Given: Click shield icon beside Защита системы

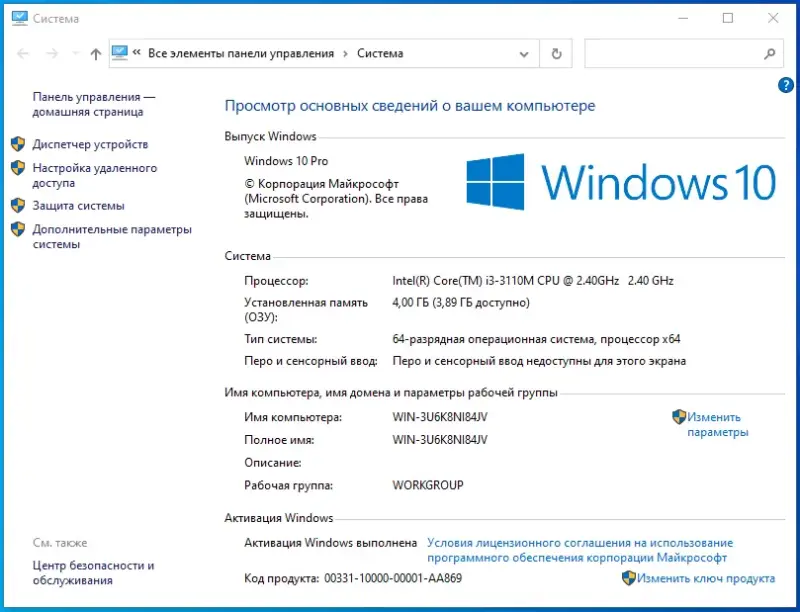Looking at the screenshot, I should pyautogui.click(x=18, y=206).
